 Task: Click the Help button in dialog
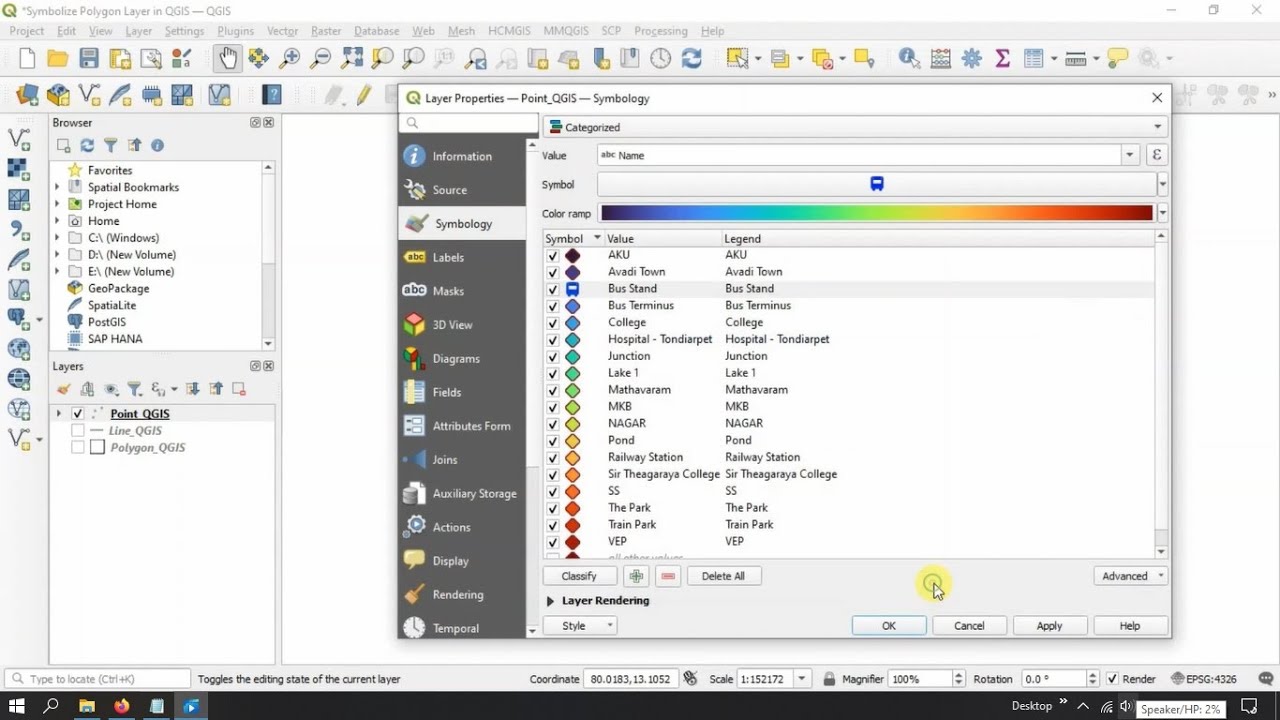pyautogui.click(x=1129, y=626)
